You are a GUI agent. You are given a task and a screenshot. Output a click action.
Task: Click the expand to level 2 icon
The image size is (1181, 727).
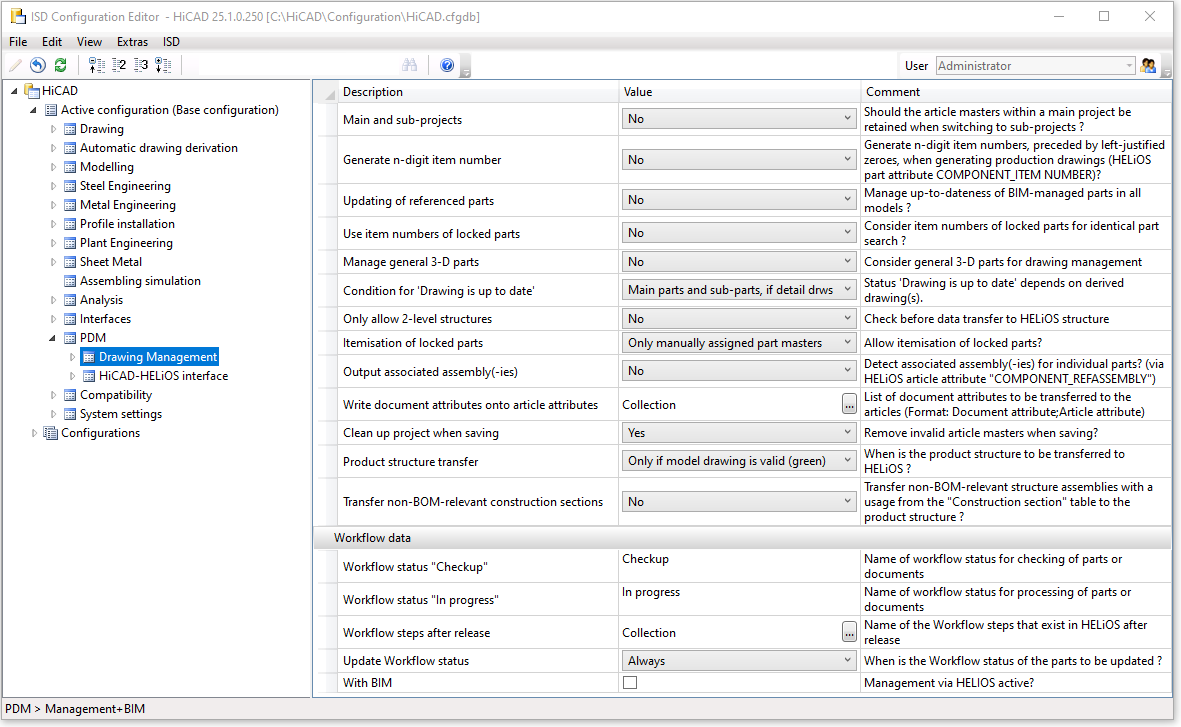coord(119,66)
